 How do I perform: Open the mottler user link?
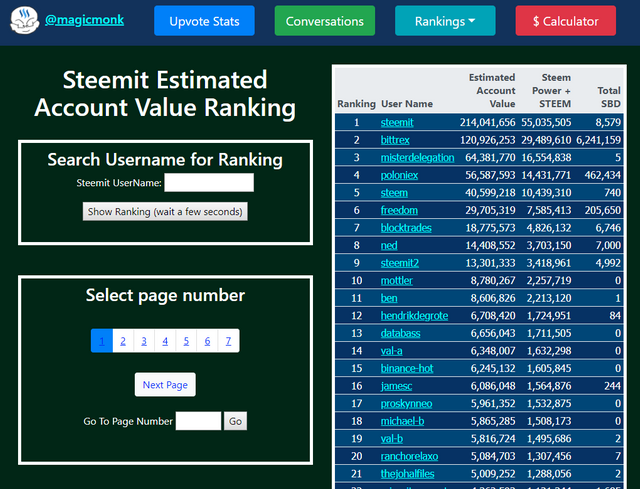[397, 280]
